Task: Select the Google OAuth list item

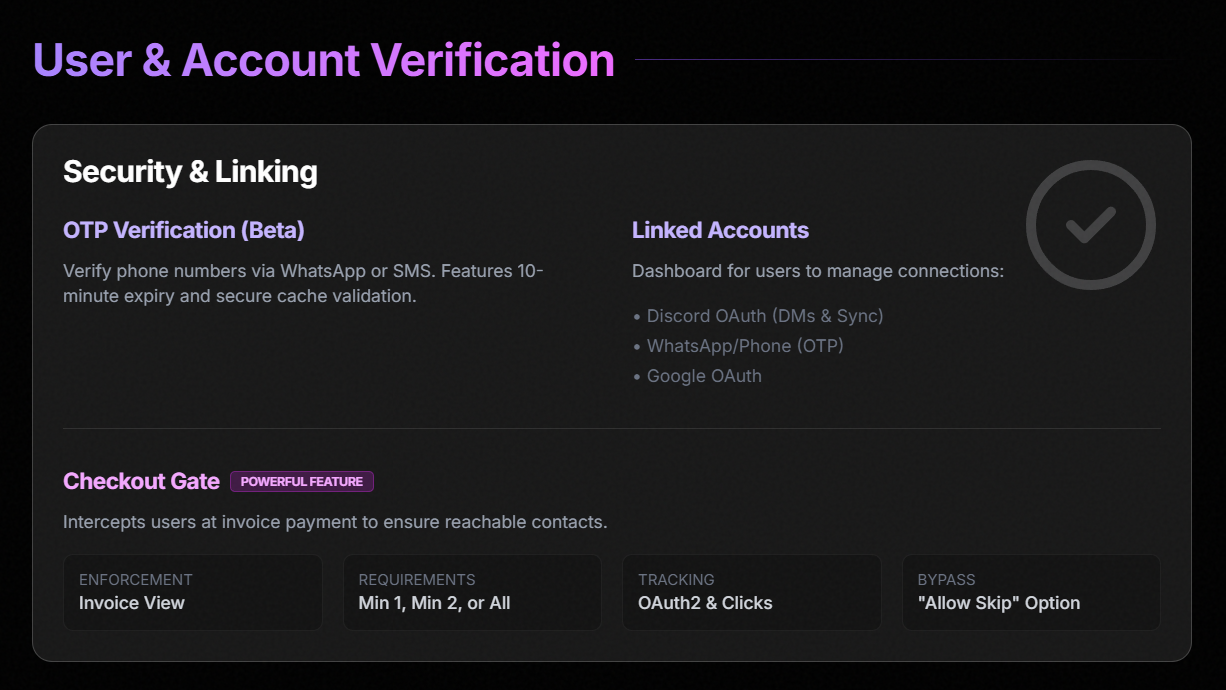Action: [x=703, y=376]
